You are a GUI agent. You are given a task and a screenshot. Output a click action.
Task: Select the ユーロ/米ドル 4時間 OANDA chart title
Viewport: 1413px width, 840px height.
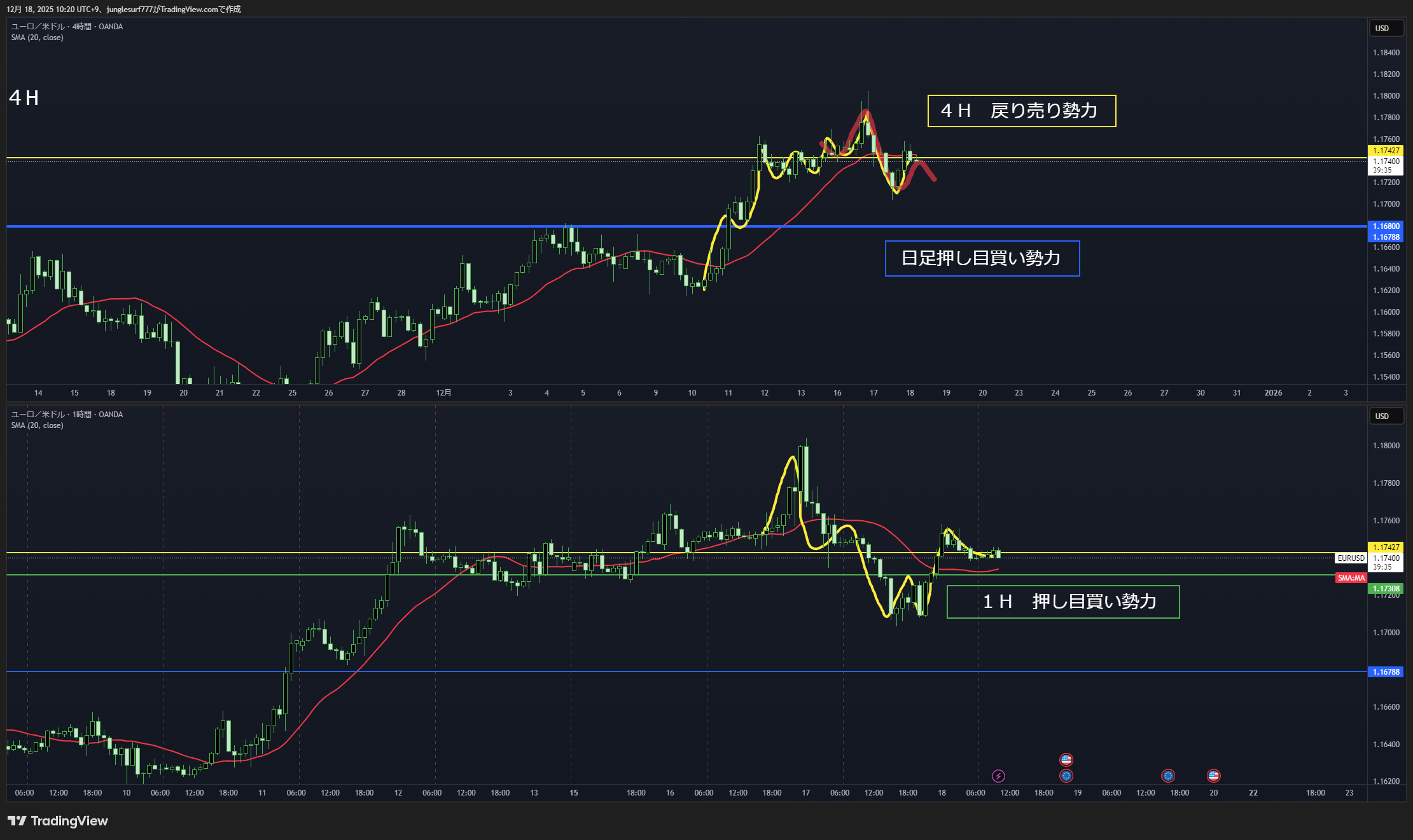tap(67, 27)
